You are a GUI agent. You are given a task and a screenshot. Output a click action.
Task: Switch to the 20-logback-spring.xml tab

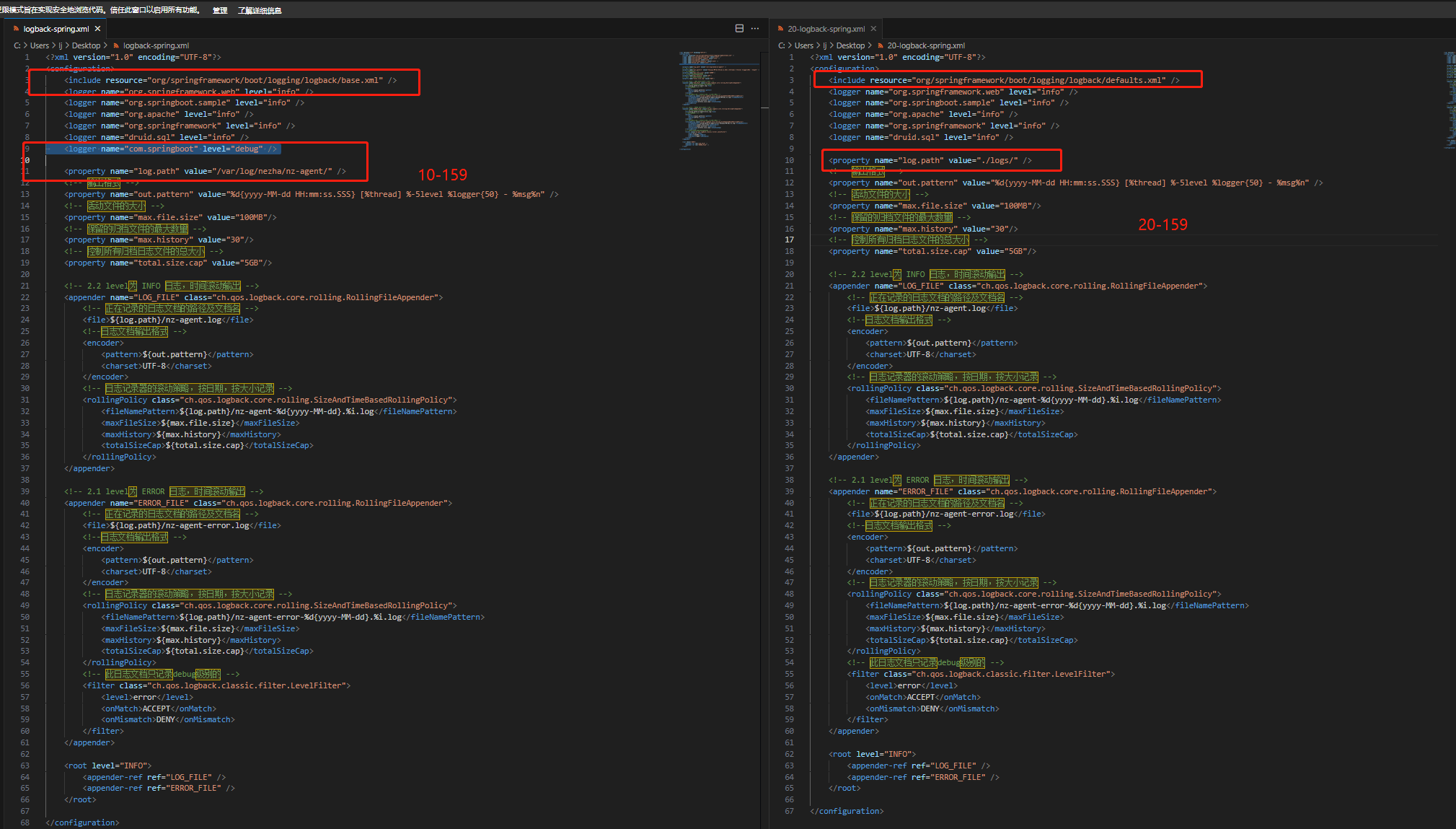click(826, 29)
